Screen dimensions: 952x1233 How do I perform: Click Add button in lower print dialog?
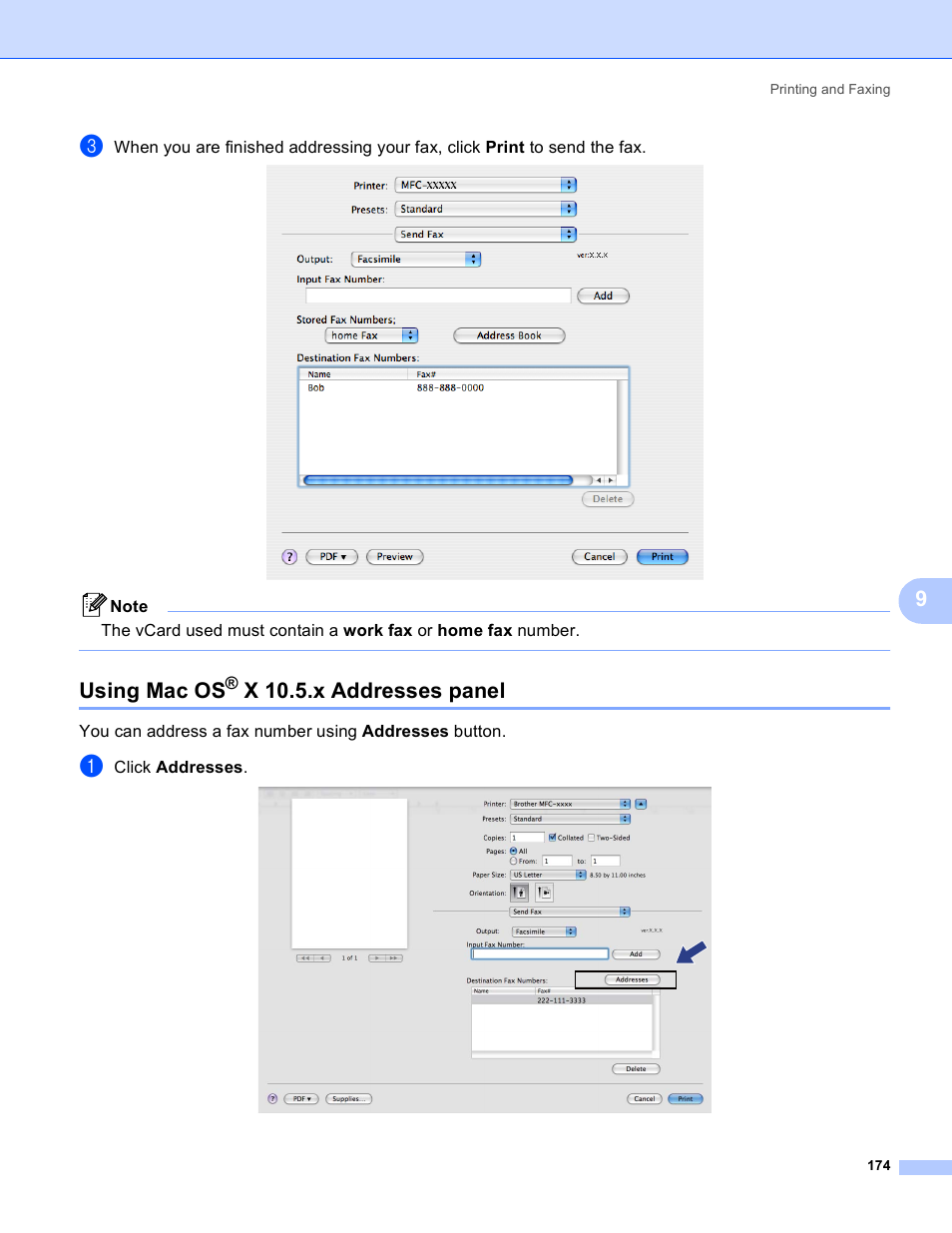tap(636, 954)
